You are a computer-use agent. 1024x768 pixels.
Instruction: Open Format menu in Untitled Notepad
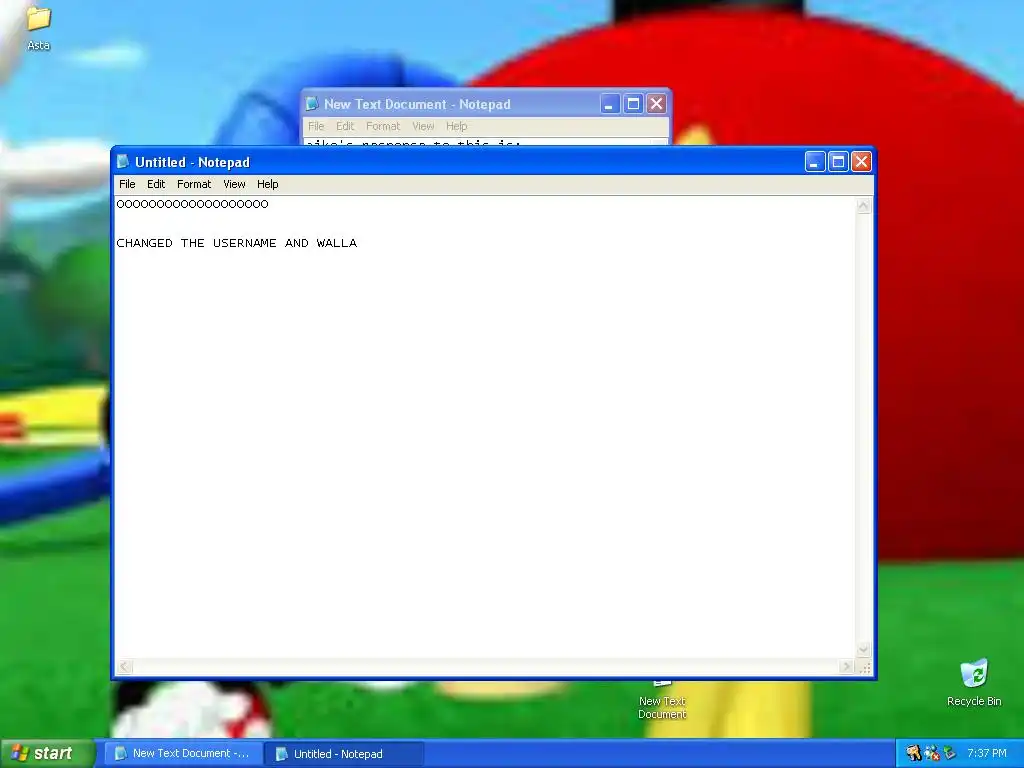[x=194, y=184]
